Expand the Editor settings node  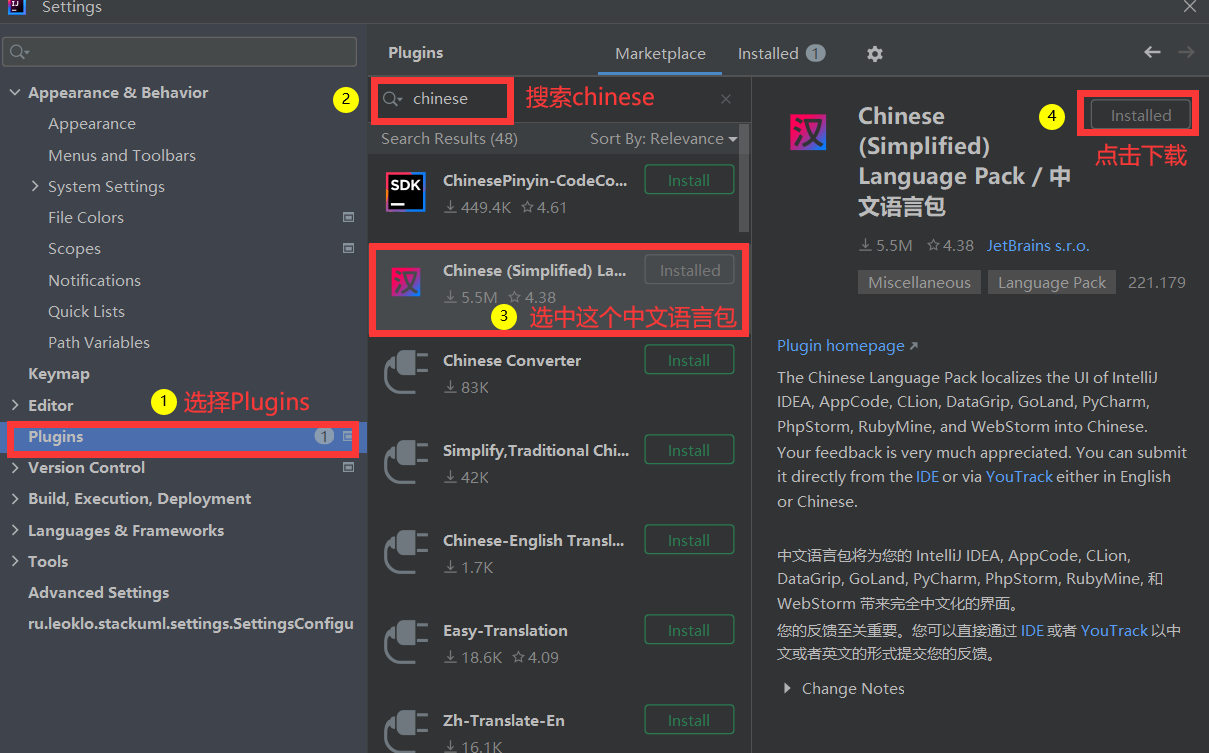pos(15,405)
